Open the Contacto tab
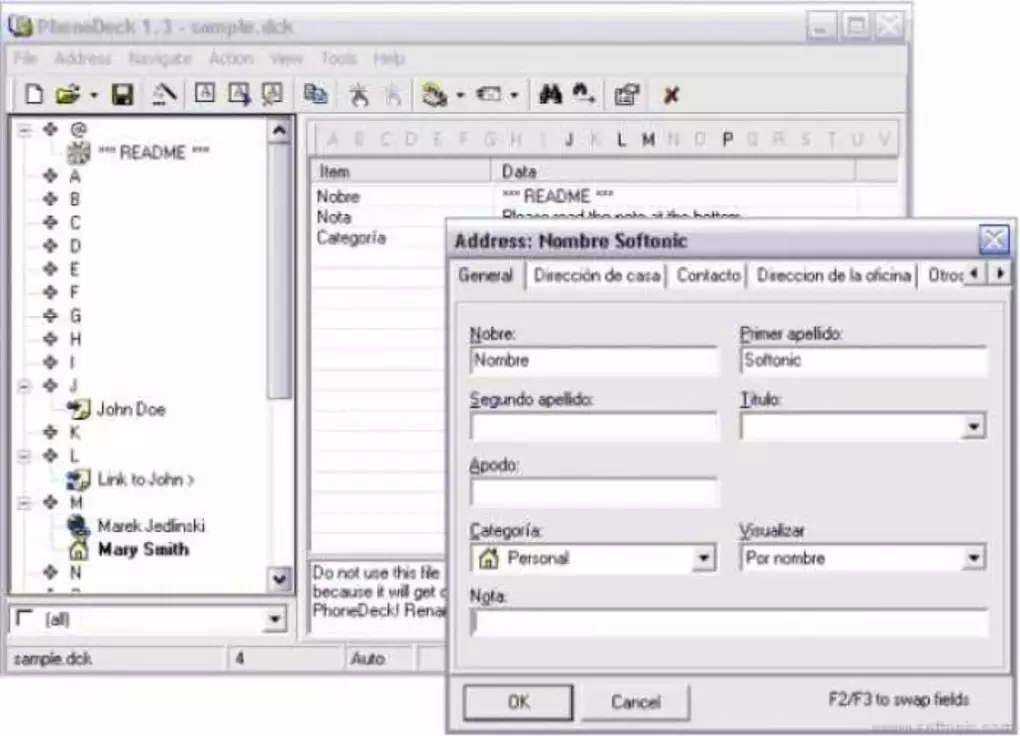This screenshot has width=1020, height=736. [x=708, y=275]
